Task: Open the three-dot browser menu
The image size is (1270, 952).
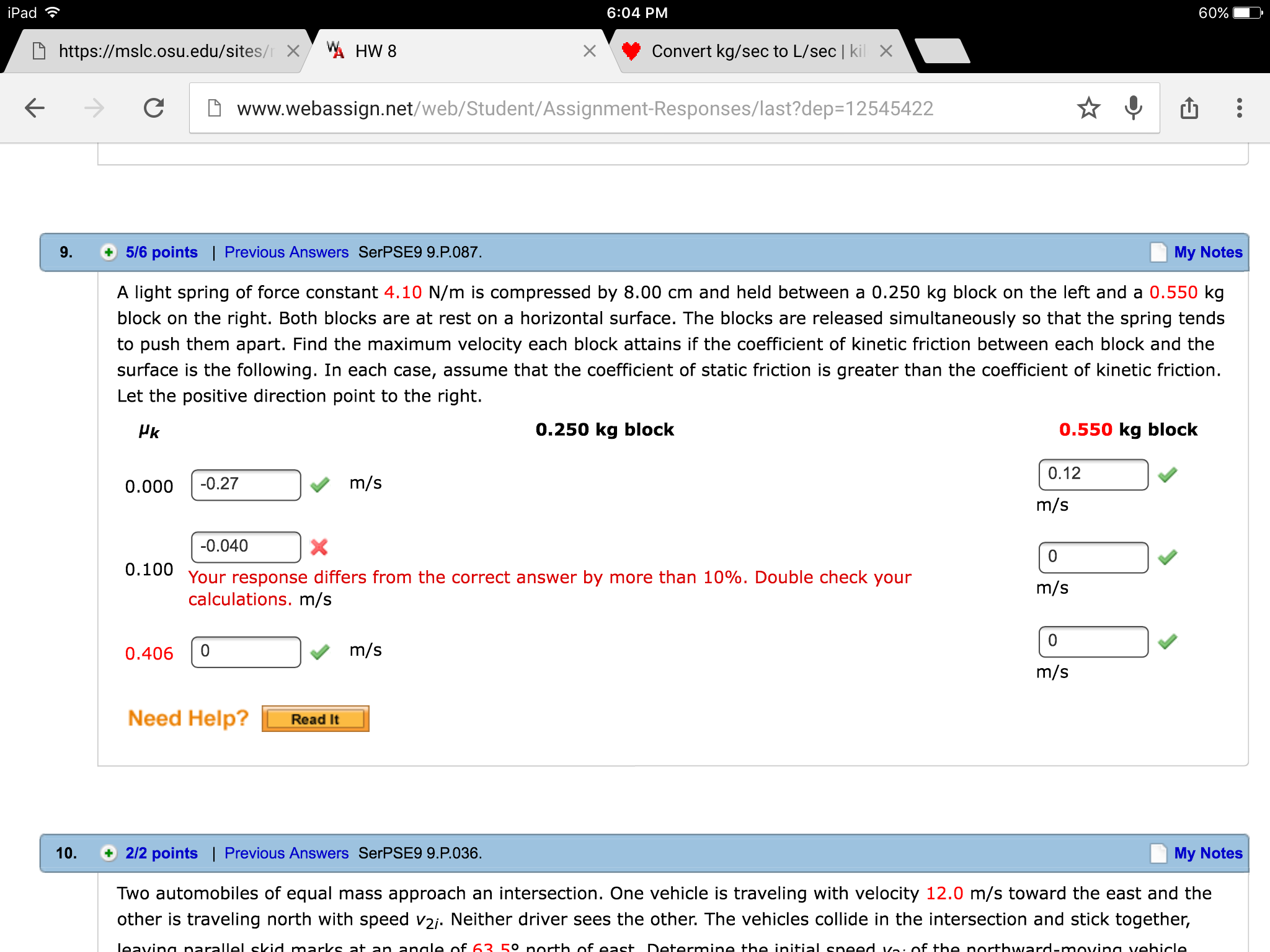Action: pyautogui.click(x=1239, y=108)
